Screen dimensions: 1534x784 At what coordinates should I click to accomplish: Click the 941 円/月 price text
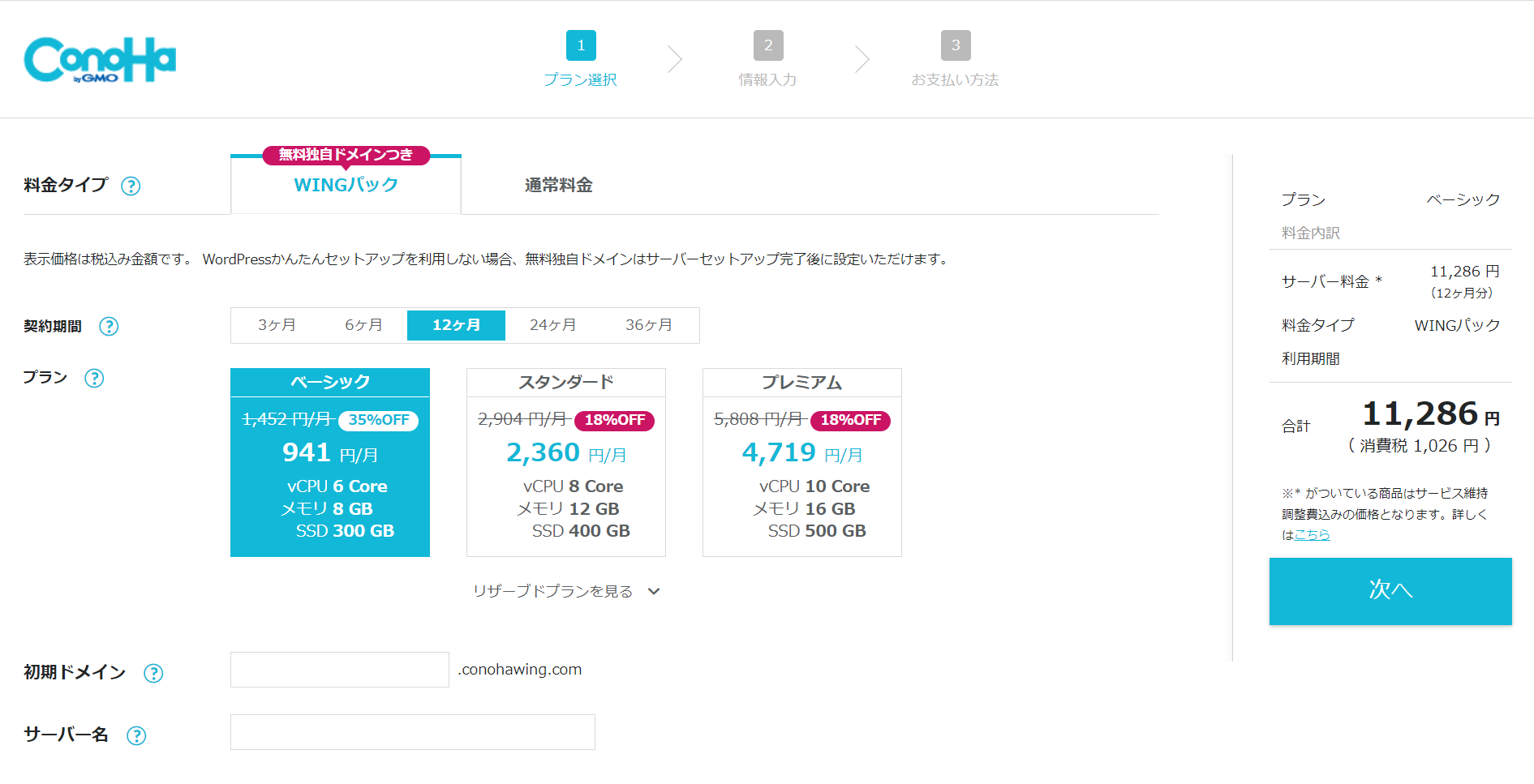(x=330, y=452)
